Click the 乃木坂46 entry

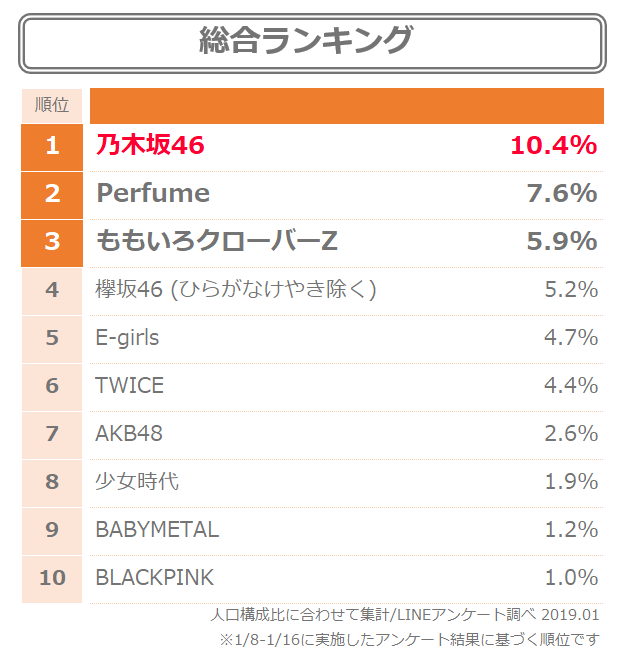pyautogui.click(x=150, y=145)
